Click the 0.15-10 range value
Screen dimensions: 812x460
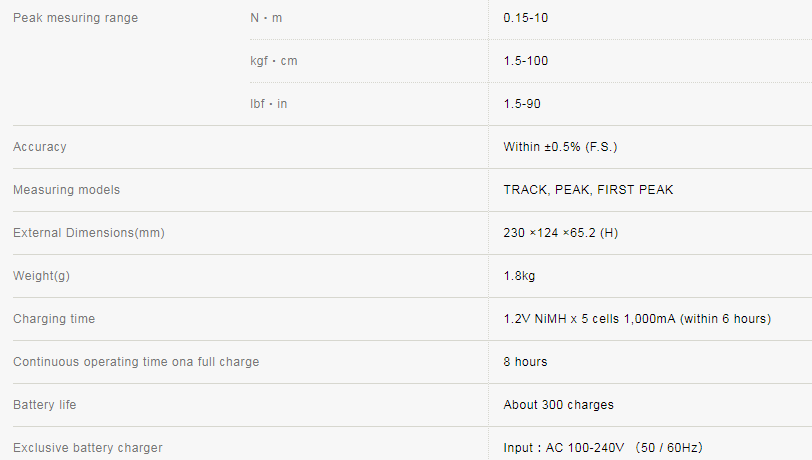point(526,18)
